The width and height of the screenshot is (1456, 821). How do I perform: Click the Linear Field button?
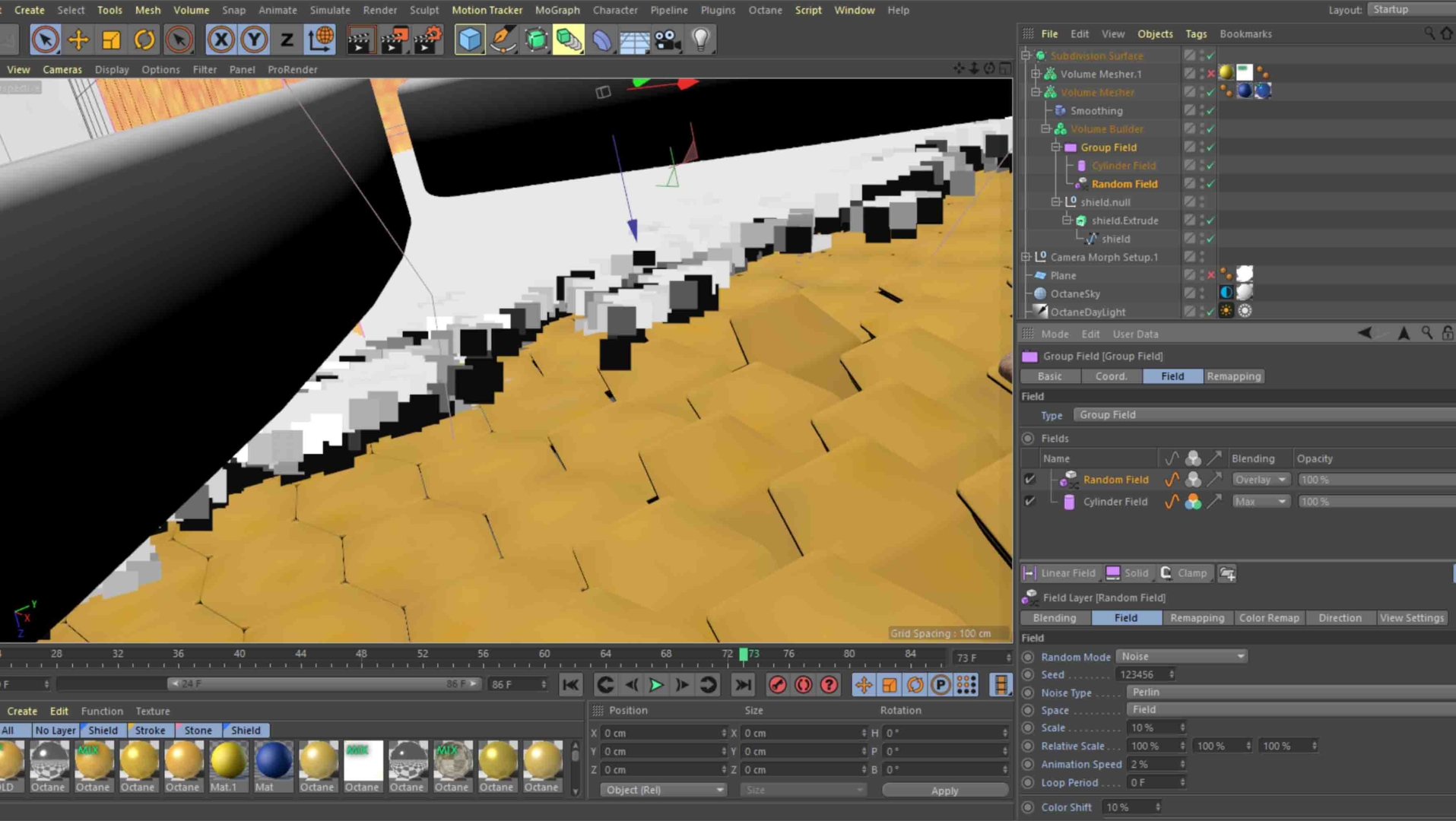[1060, 573]
